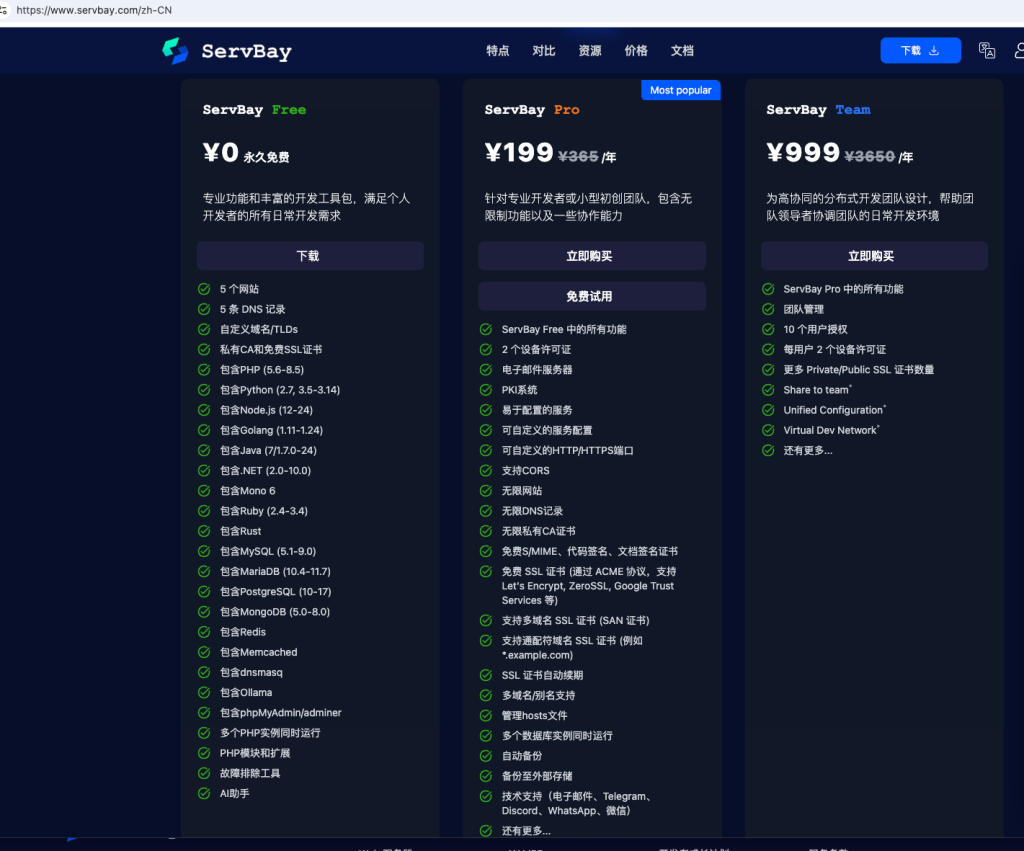
Task: Click 立即购买 in the ServBay Pro card
Action: [x=592, y=256]
